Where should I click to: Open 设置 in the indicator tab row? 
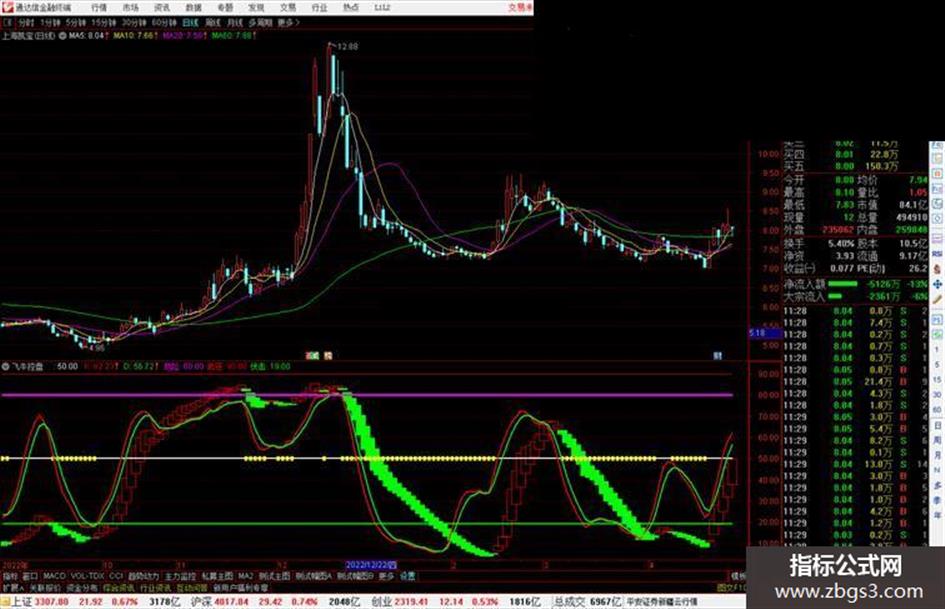[x=408, y=576]
